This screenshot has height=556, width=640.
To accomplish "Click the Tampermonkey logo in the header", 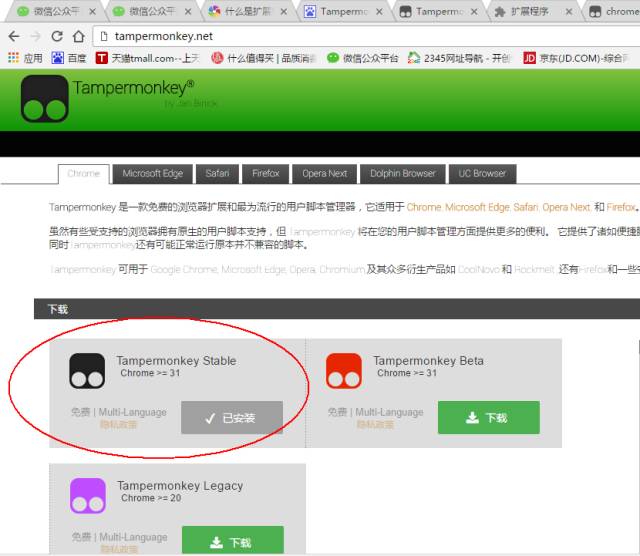I will (44, 99).
